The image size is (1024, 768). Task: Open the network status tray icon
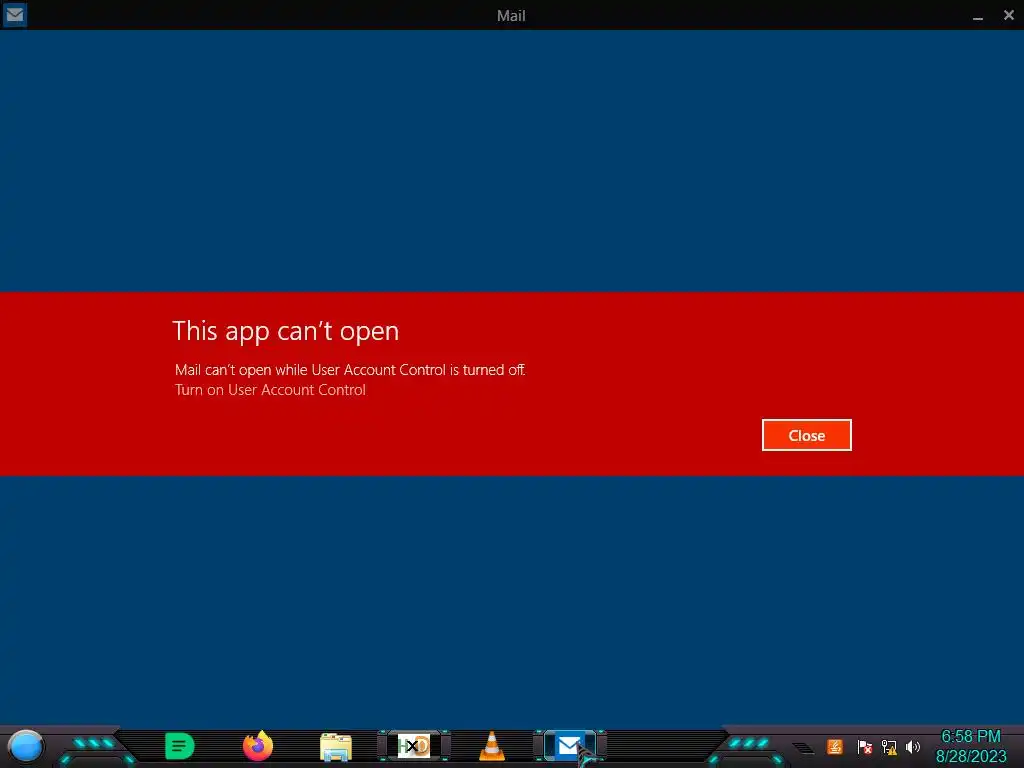click(889, 746)
